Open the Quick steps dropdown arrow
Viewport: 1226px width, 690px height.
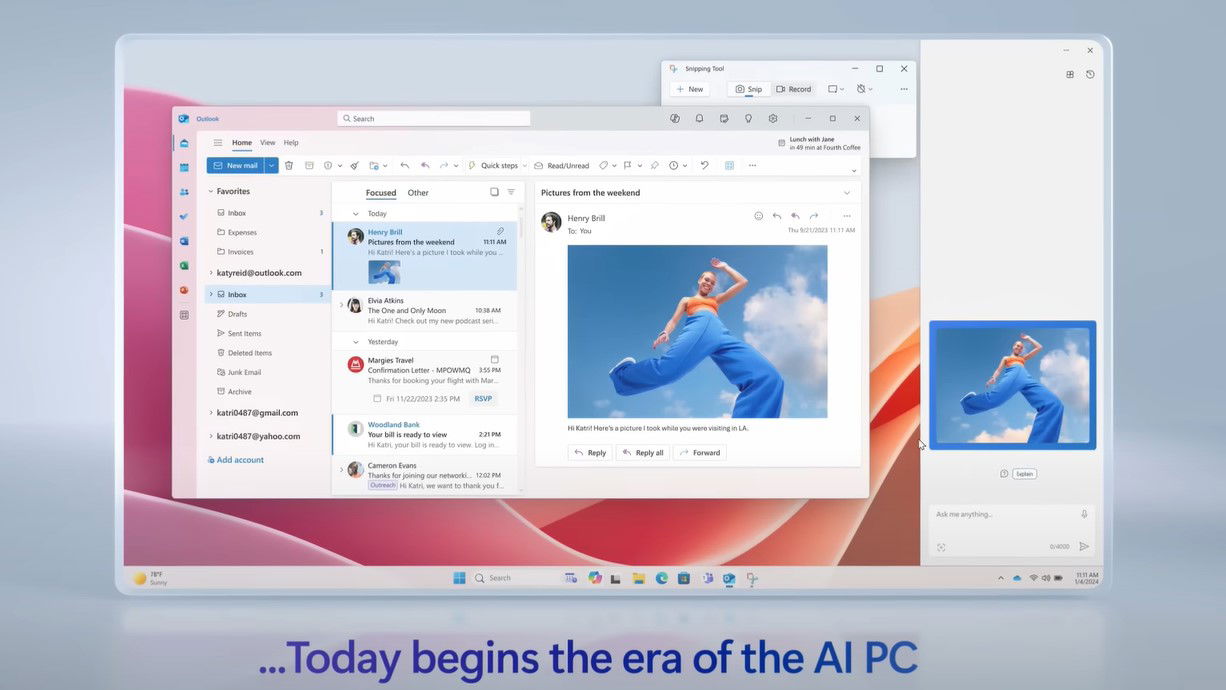526,166
